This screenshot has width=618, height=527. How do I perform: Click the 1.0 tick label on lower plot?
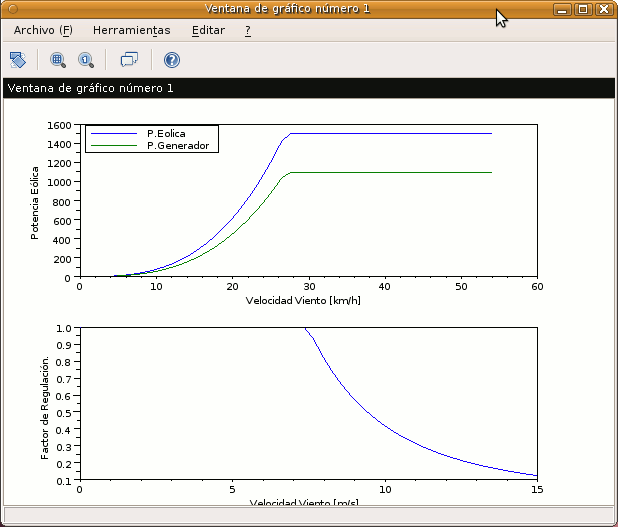pos(63,328)
